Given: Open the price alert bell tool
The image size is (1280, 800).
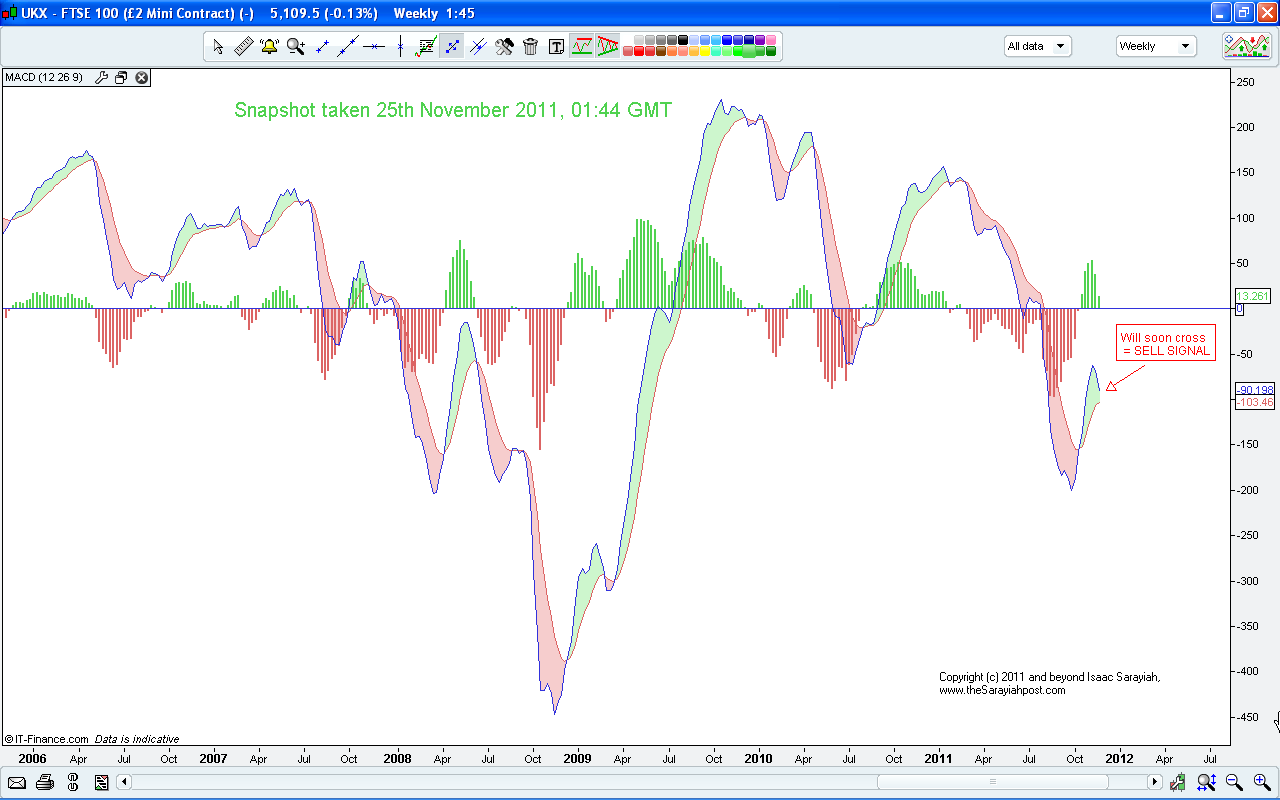Looking at the screenshot, I should pyautogui.click(x=268, y=45).
